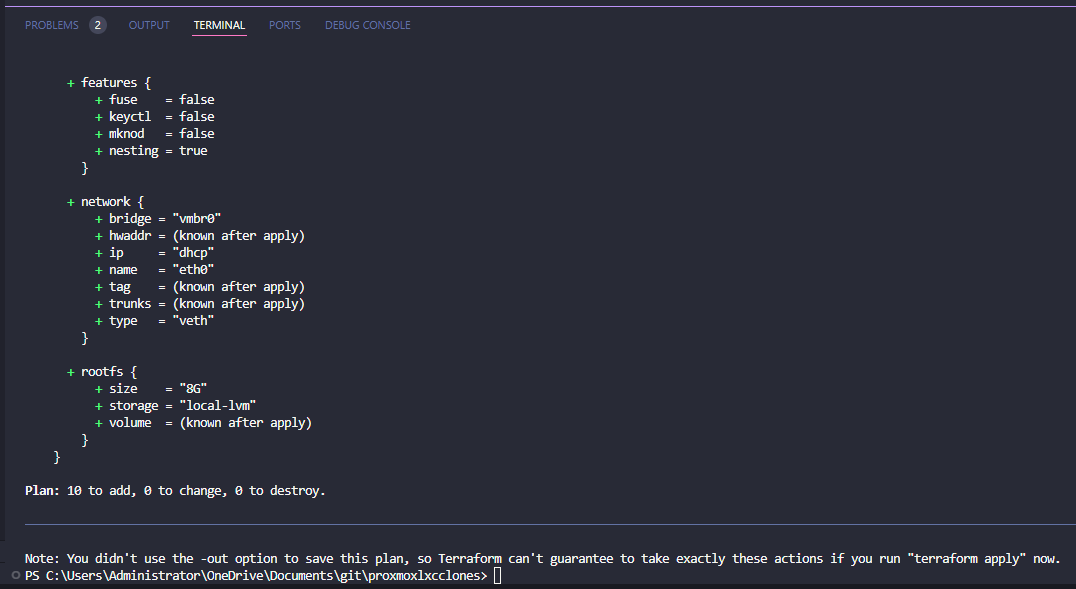Click the "vmbr0" bridge value

pyautogui.click(x=197, y=219)
